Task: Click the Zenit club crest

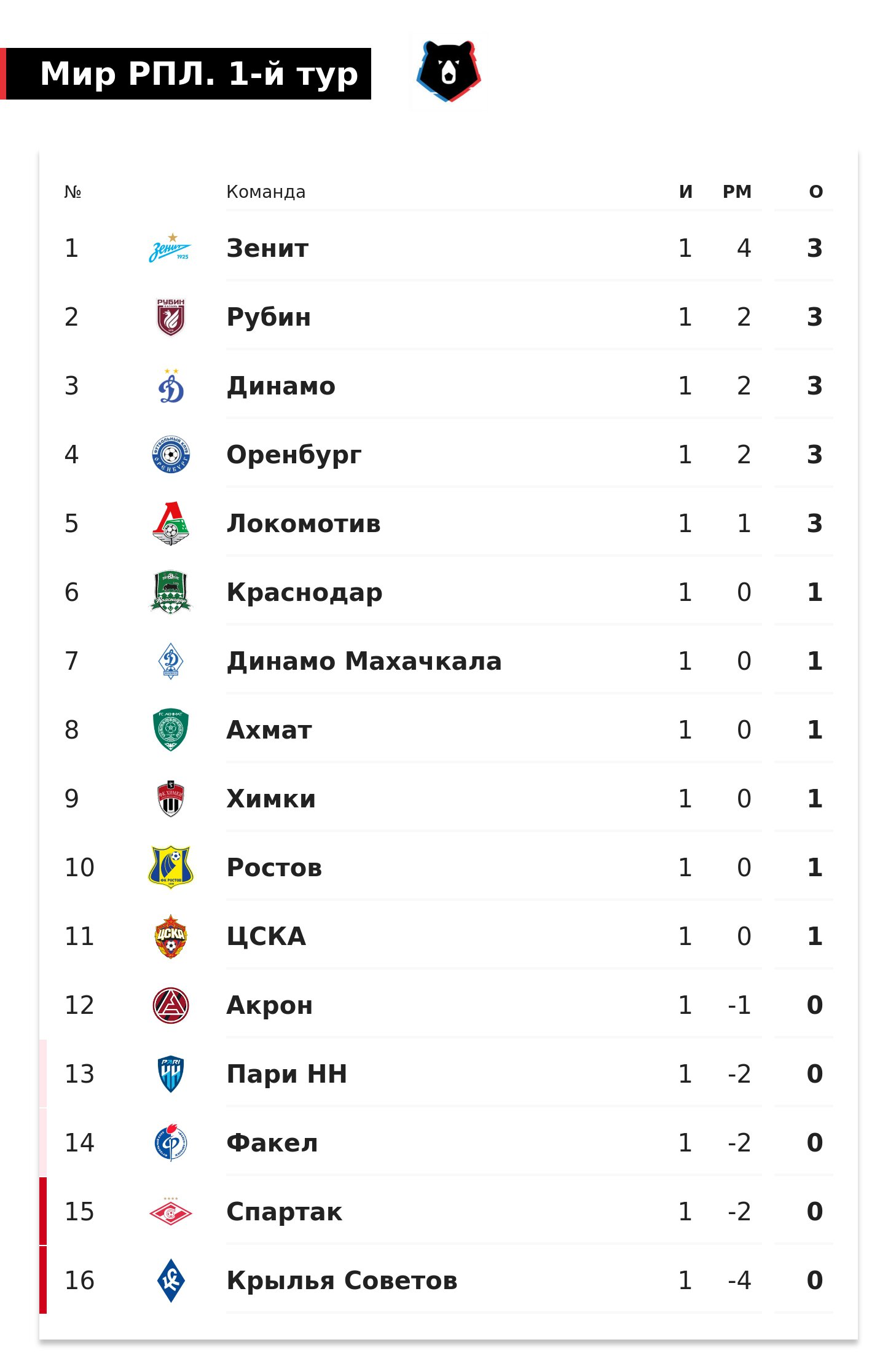Action: point(170,248)
